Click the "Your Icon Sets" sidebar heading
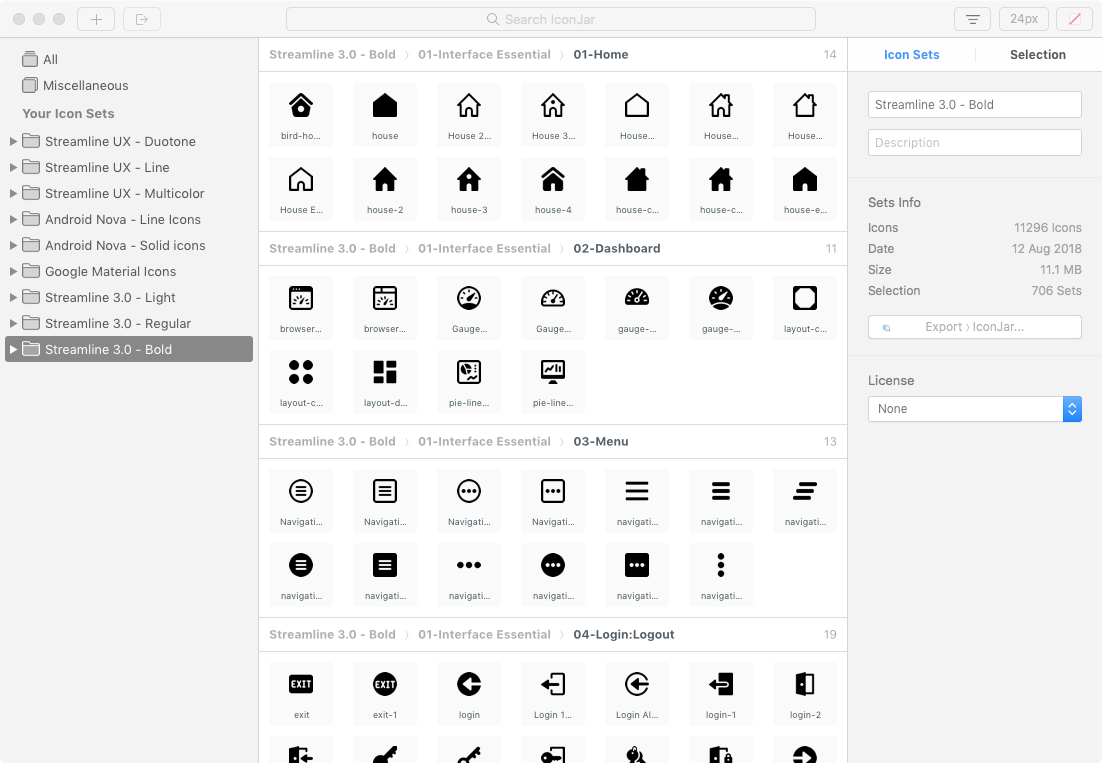This screenshot has width=1102, height=763. 68,114
